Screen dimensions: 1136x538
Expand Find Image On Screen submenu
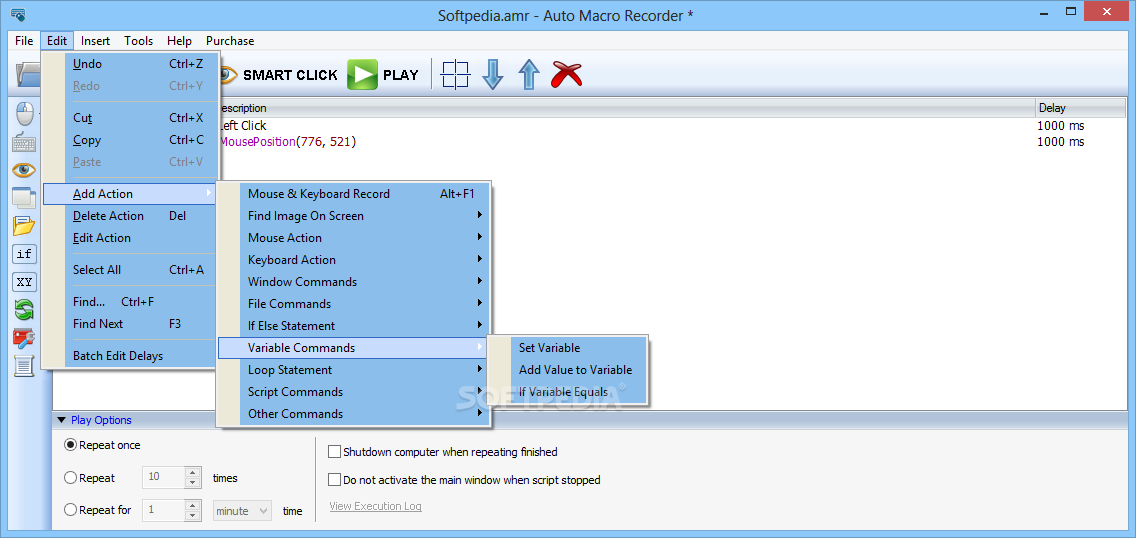354,216
